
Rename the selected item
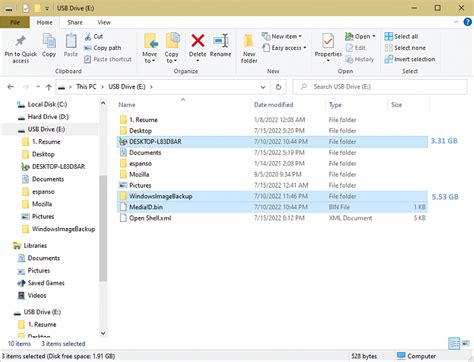tap(220, 46)
